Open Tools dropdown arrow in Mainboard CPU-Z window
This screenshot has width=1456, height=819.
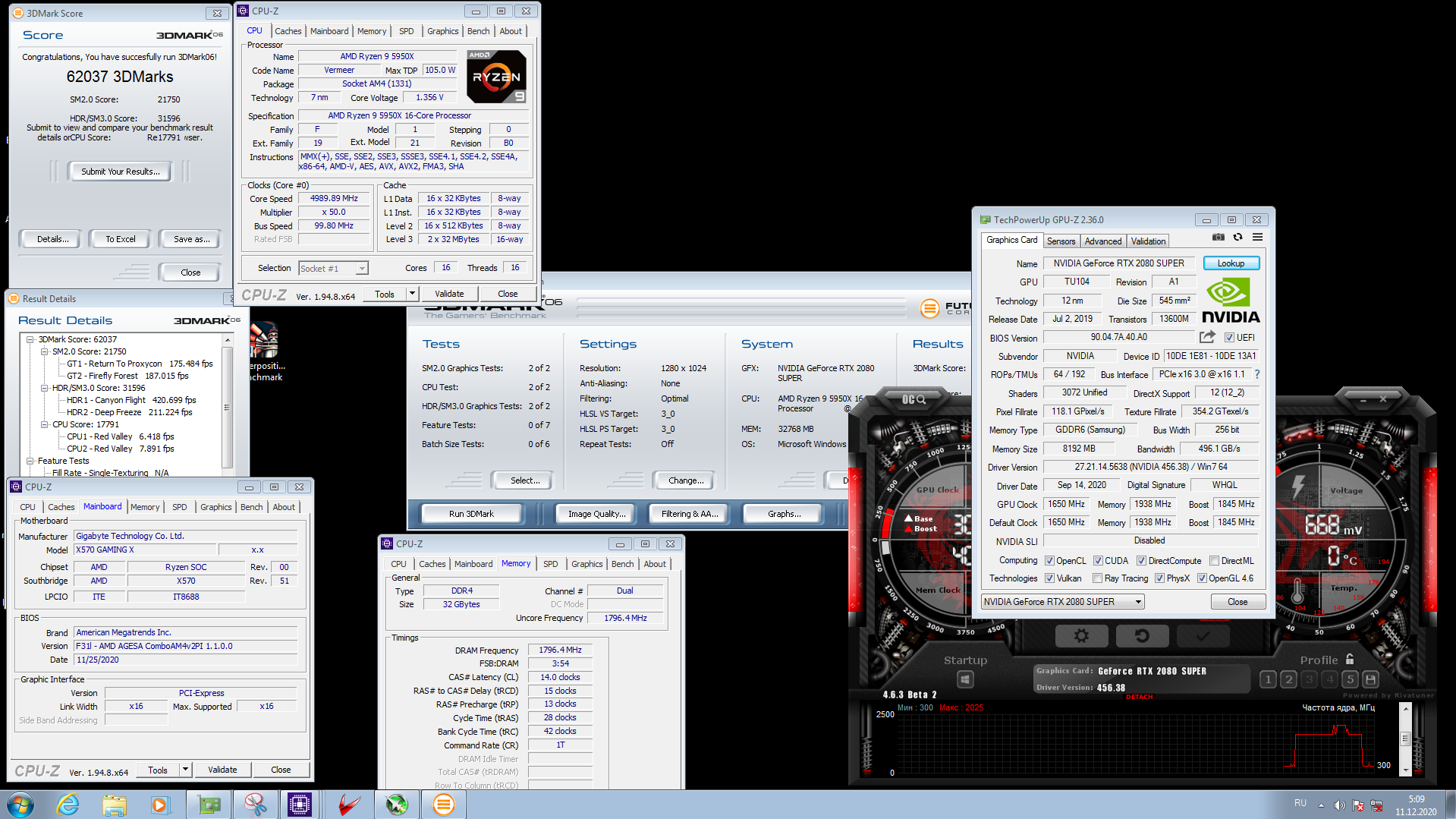tap(184, 770)
